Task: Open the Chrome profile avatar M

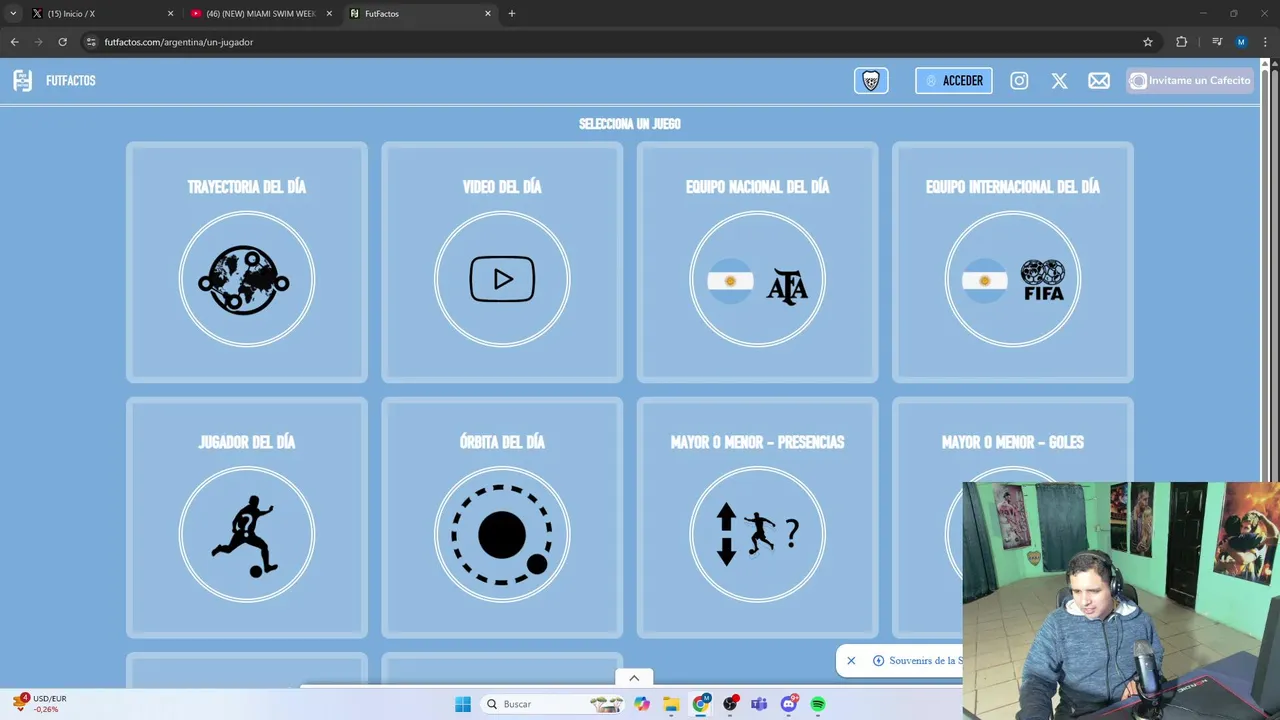Action: tap(1241, 42)
